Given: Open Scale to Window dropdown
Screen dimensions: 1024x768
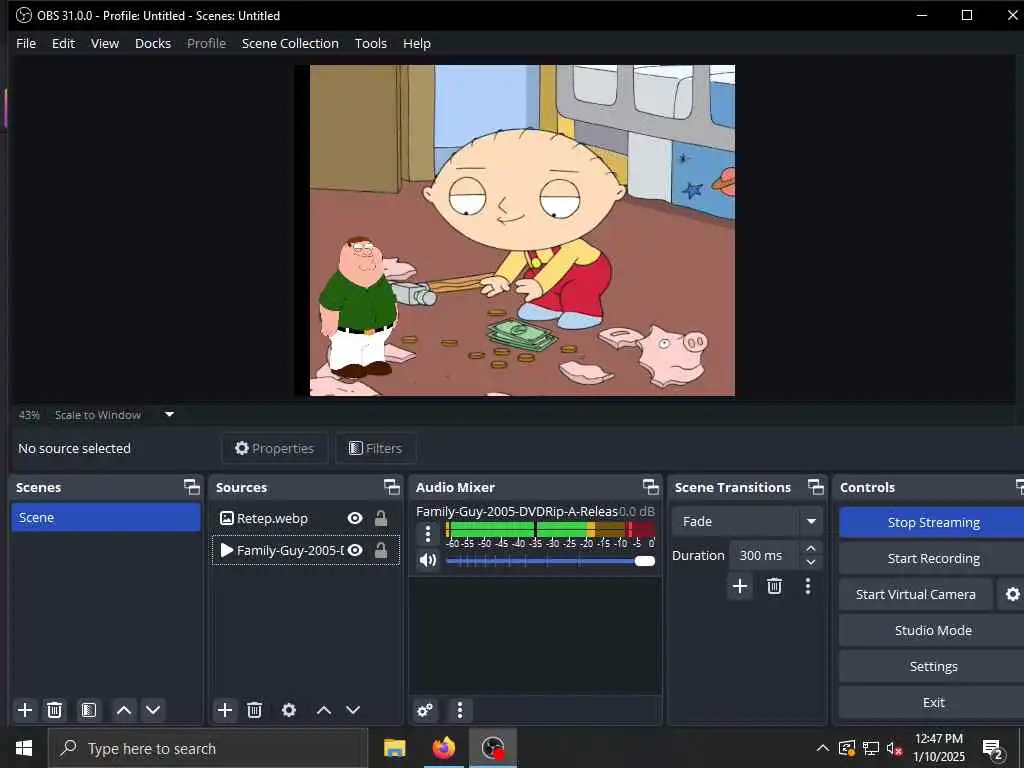Looking at the screenshot, I should (169, 415).
